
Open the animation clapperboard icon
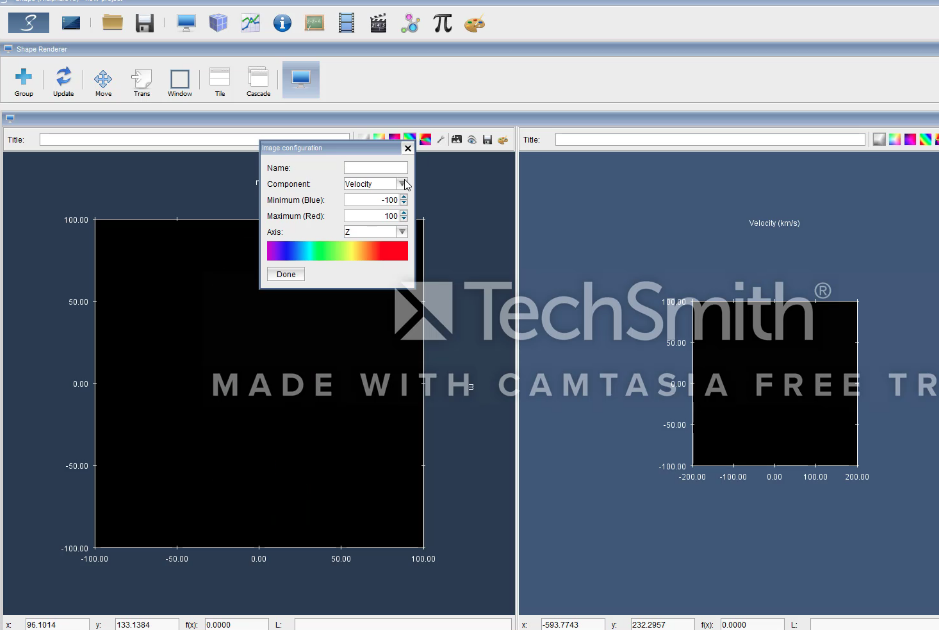pos(378,23)
